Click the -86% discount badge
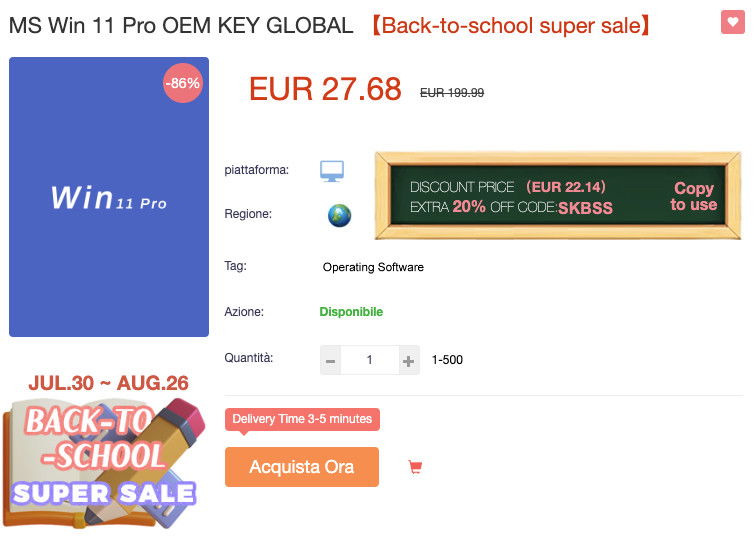The width and height of the screenshot is (754, 537). [183, 84]
